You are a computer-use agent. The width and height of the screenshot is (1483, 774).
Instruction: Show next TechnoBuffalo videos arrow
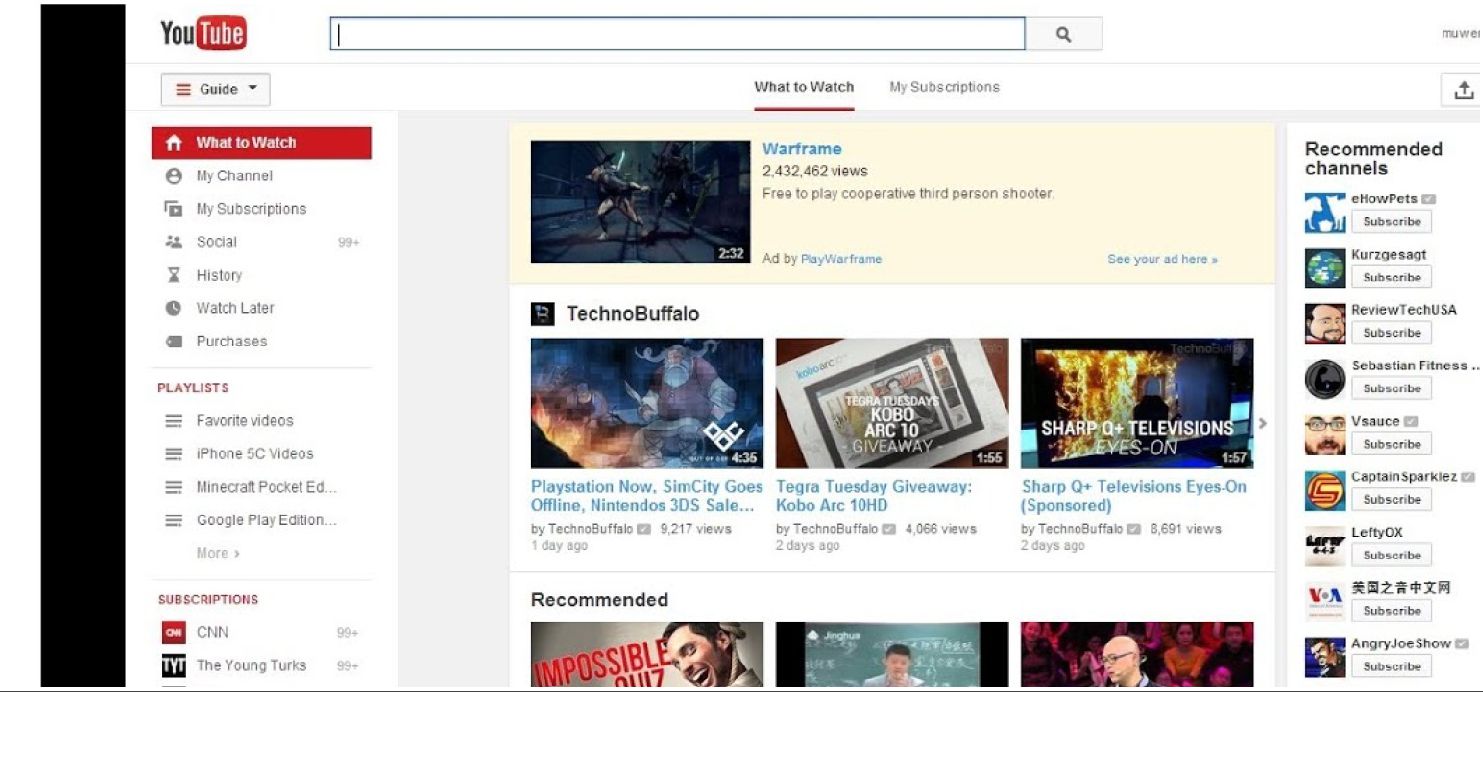[x=1262, y=424]
